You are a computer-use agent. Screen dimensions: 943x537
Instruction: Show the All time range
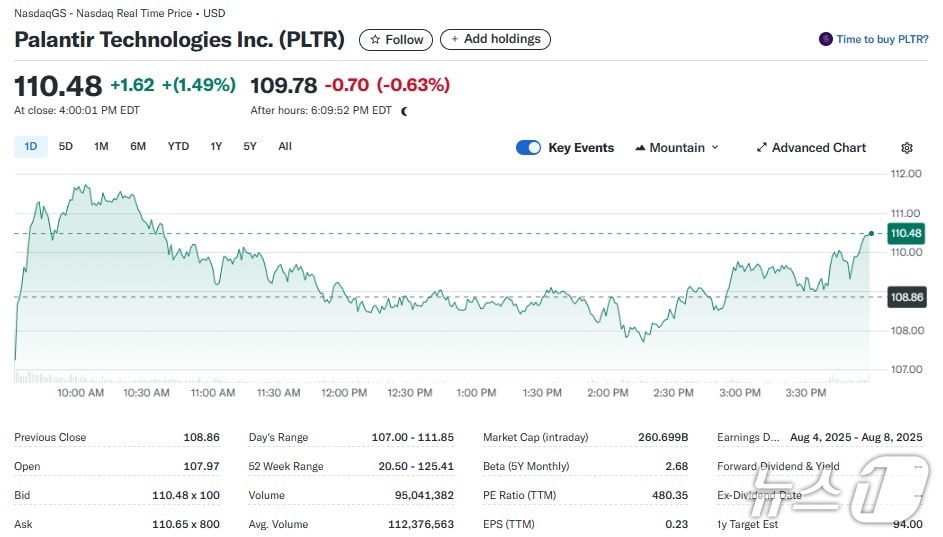coord(285,147)
